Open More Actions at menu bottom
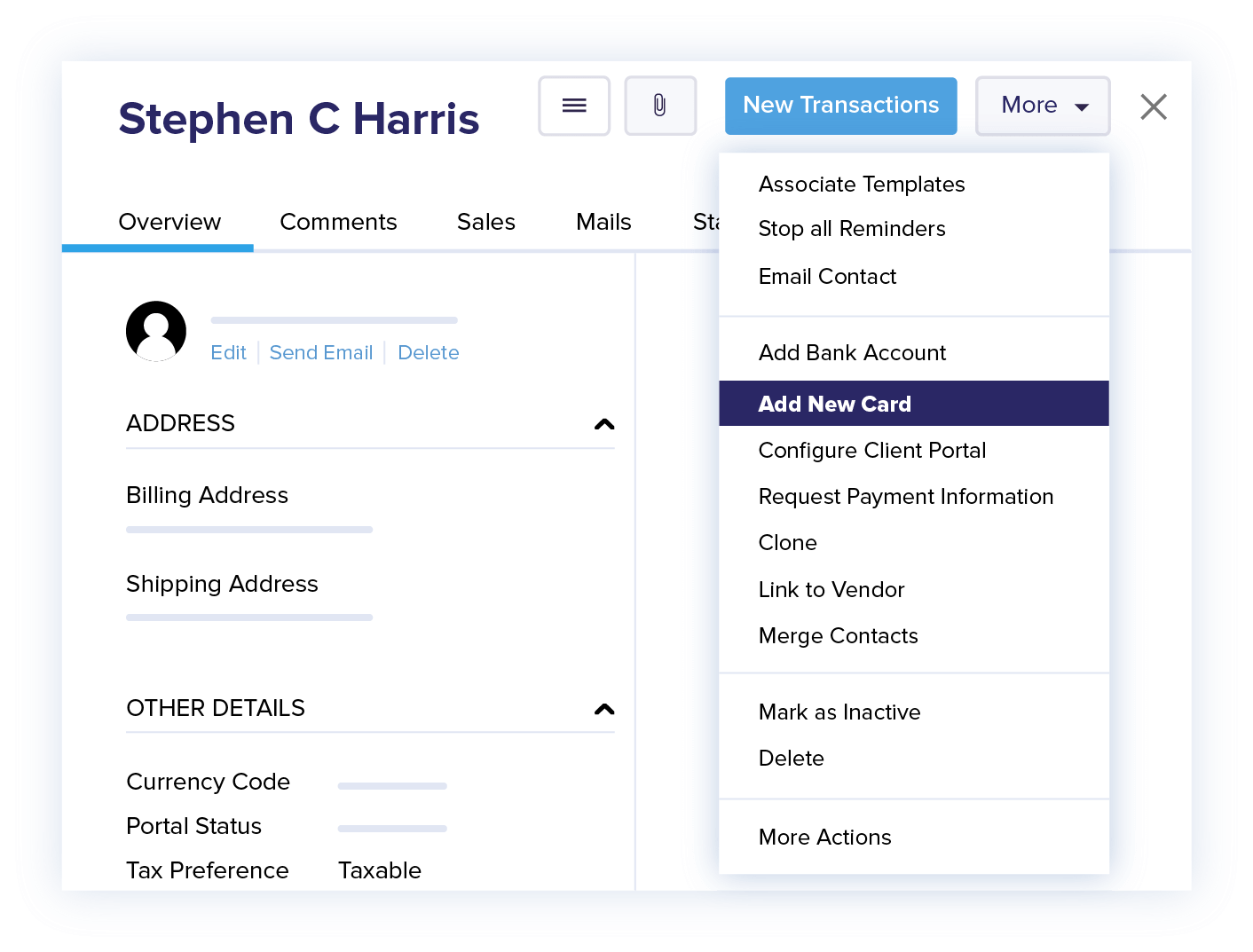 click(x=824, y=837)
